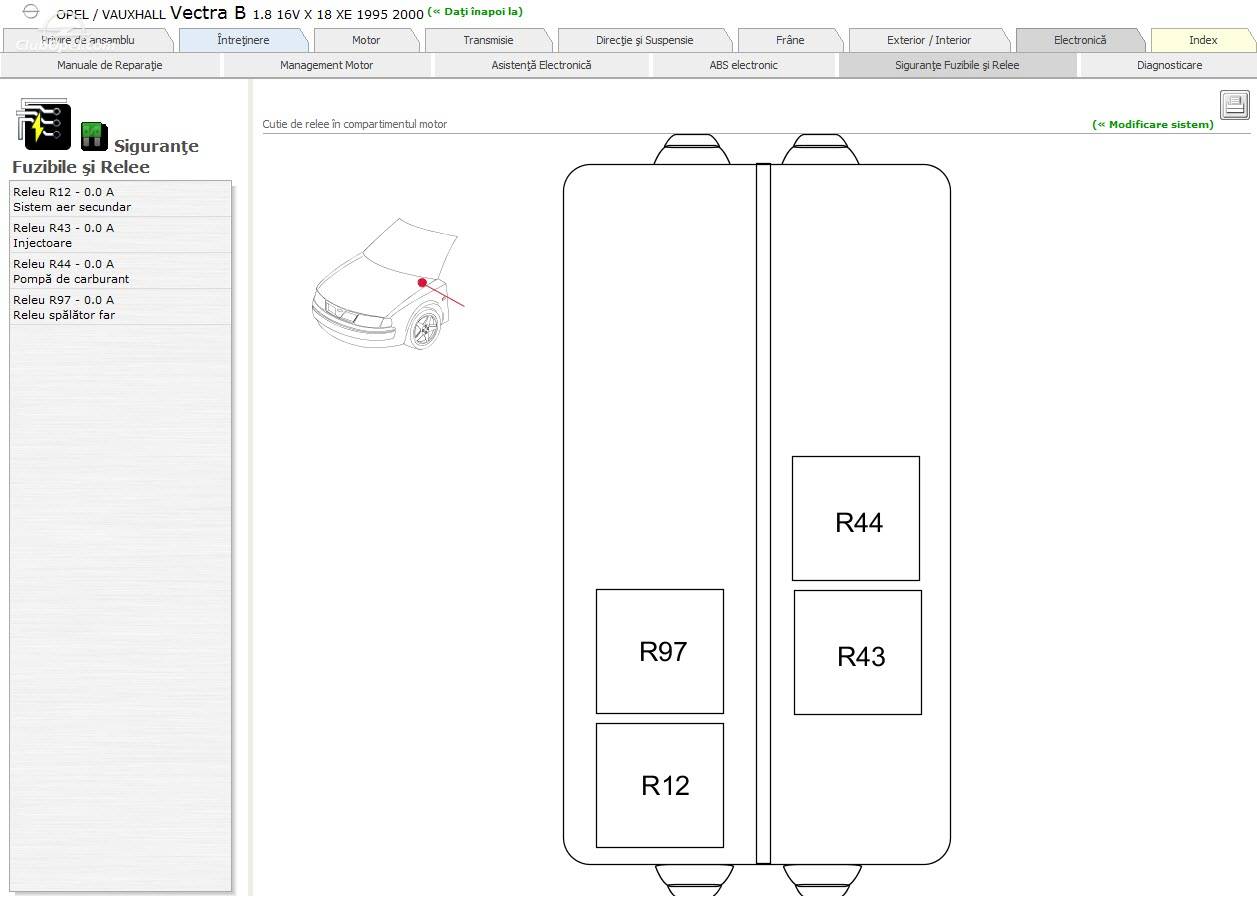
Task: Click the fuses and relays wiring icon
Action: click(x=43, y=125)
